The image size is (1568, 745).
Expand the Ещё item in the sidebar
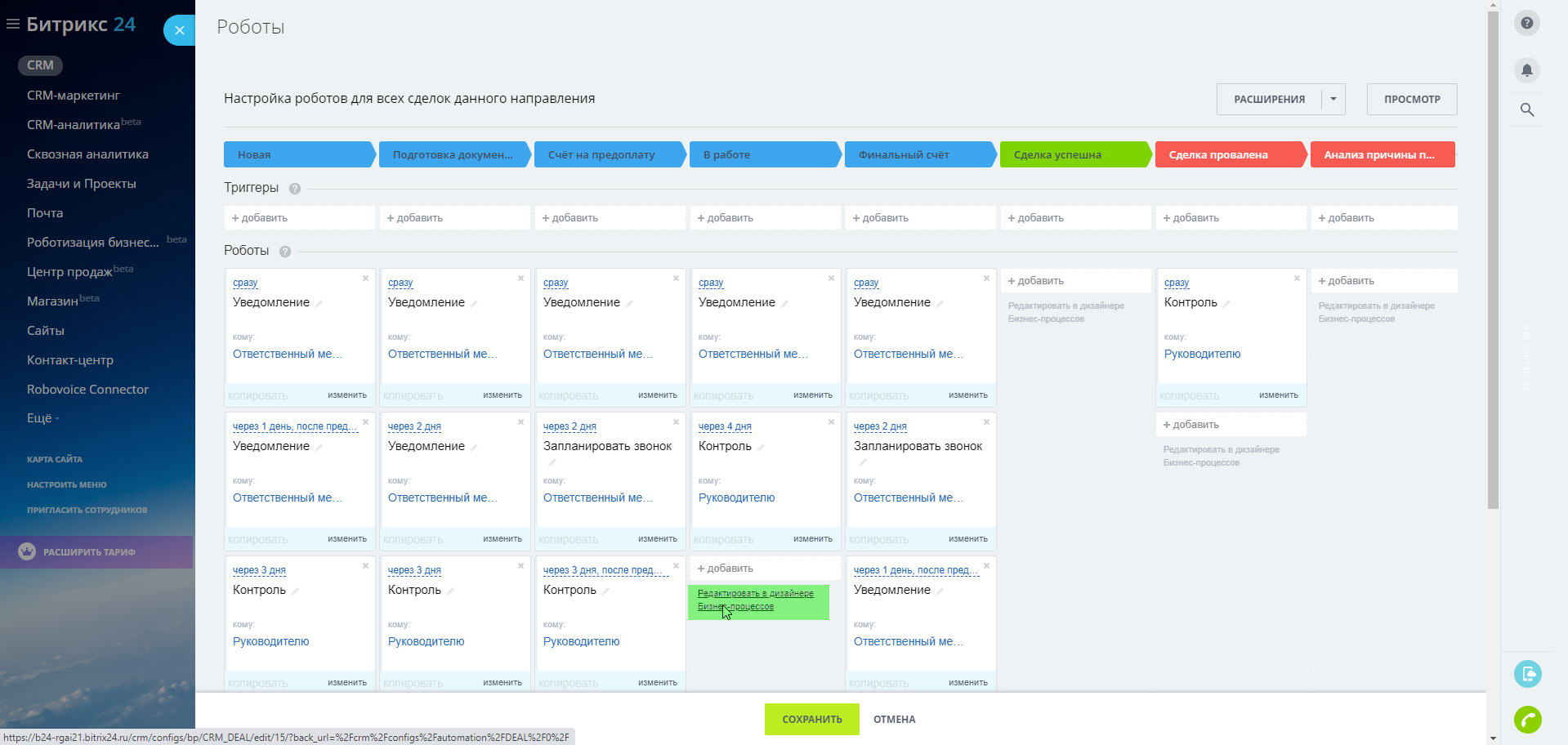point(42,418)
